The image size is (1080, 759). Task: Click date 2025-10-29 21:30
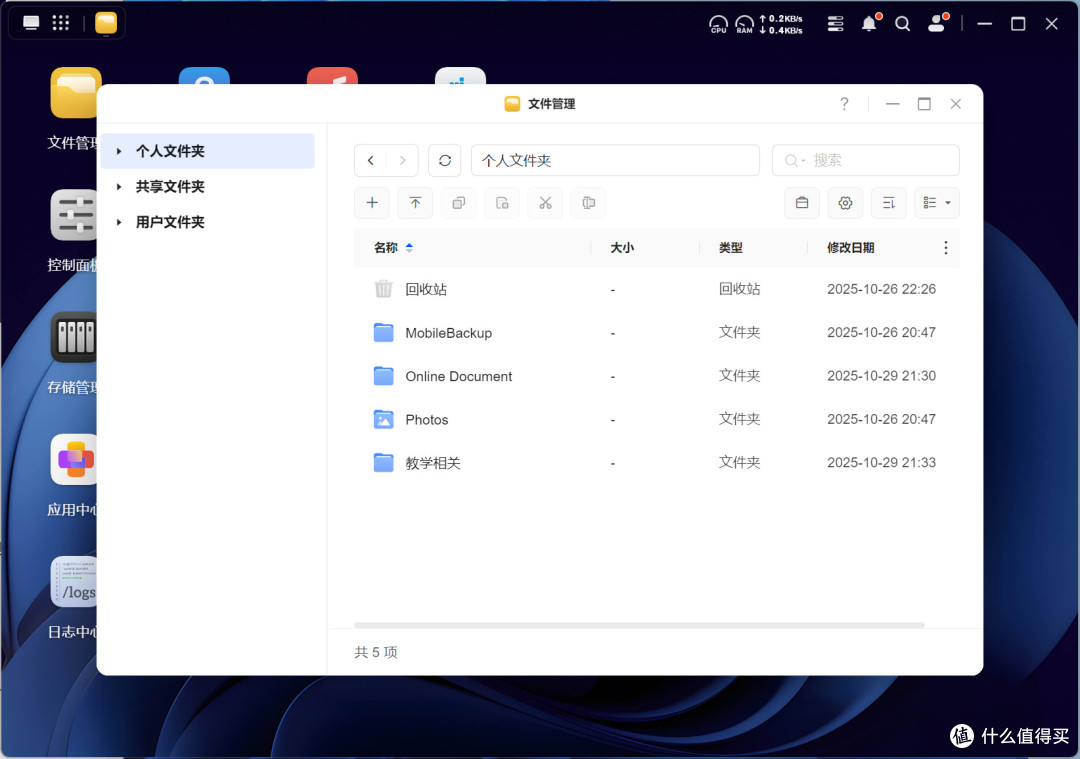tap(881, 375)
